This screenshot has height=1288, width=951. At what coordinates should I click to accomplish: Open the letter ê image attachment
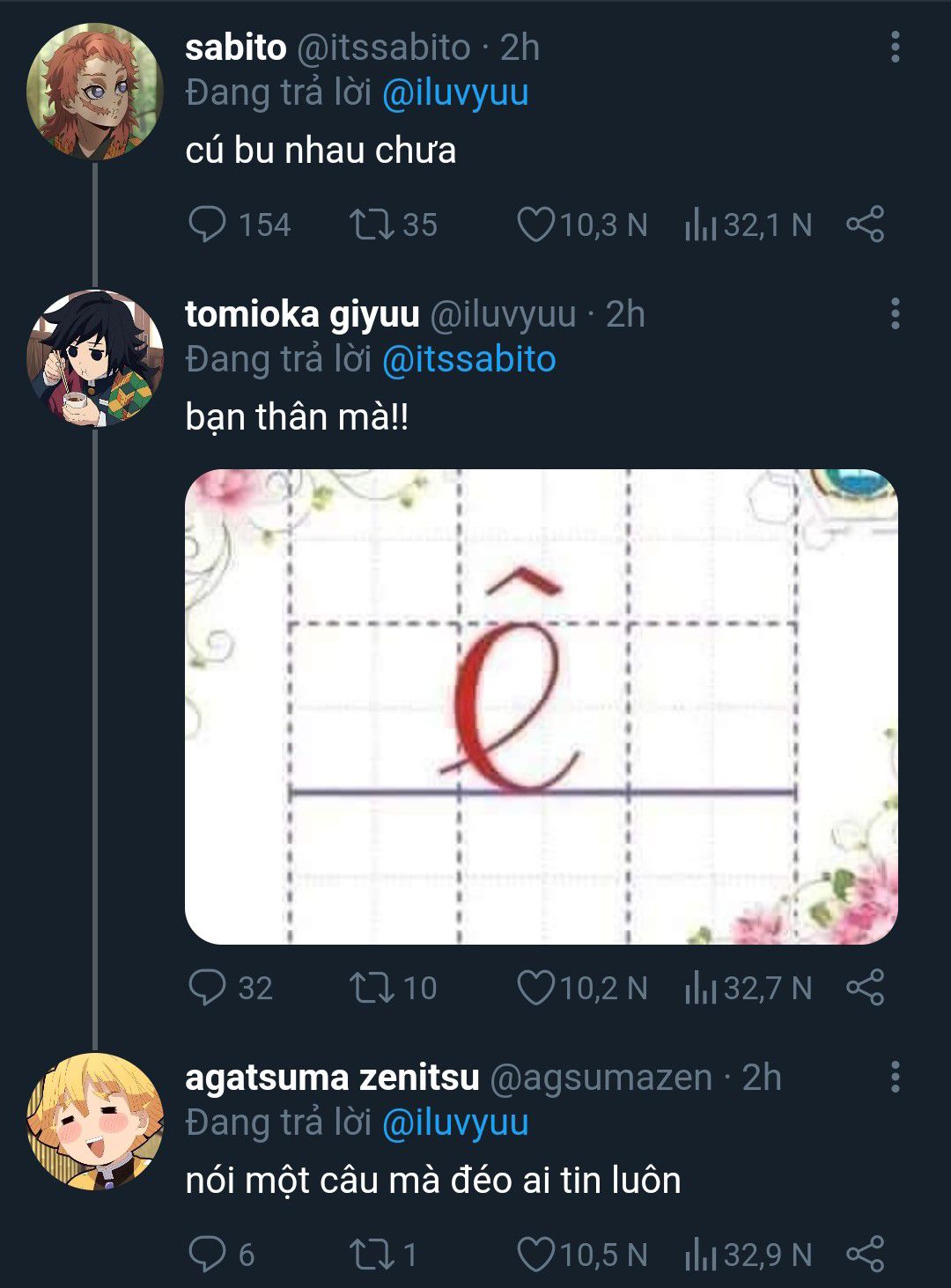pos(542,707)
